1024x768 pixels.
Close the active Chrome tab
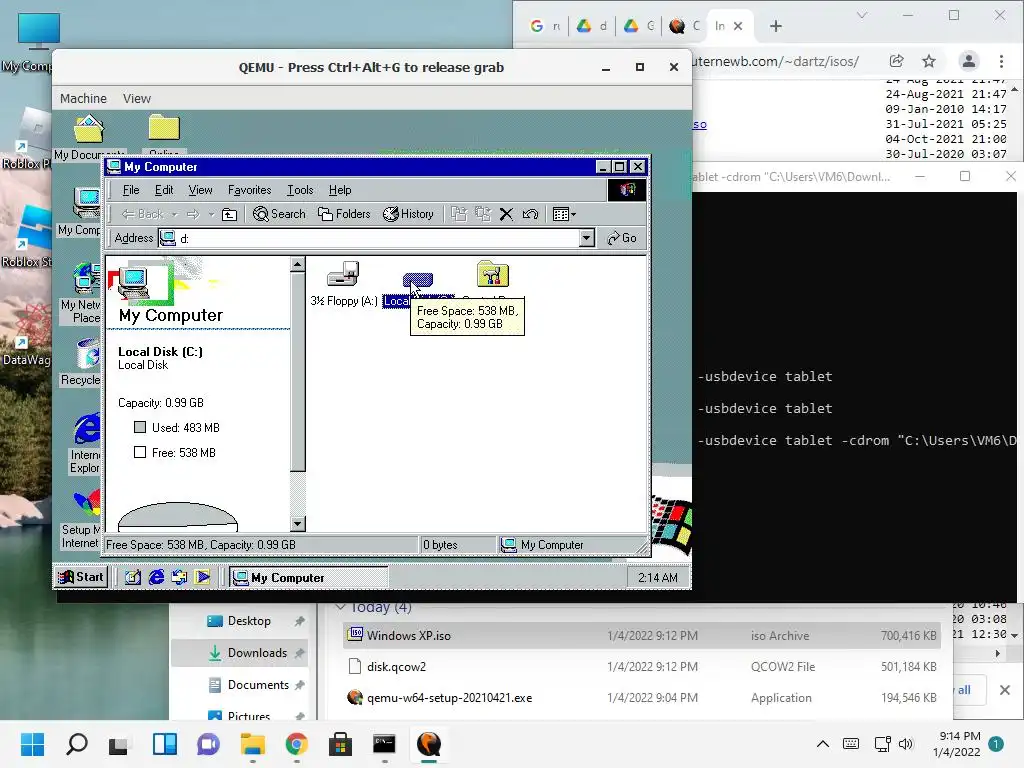[x=738, y=26]
